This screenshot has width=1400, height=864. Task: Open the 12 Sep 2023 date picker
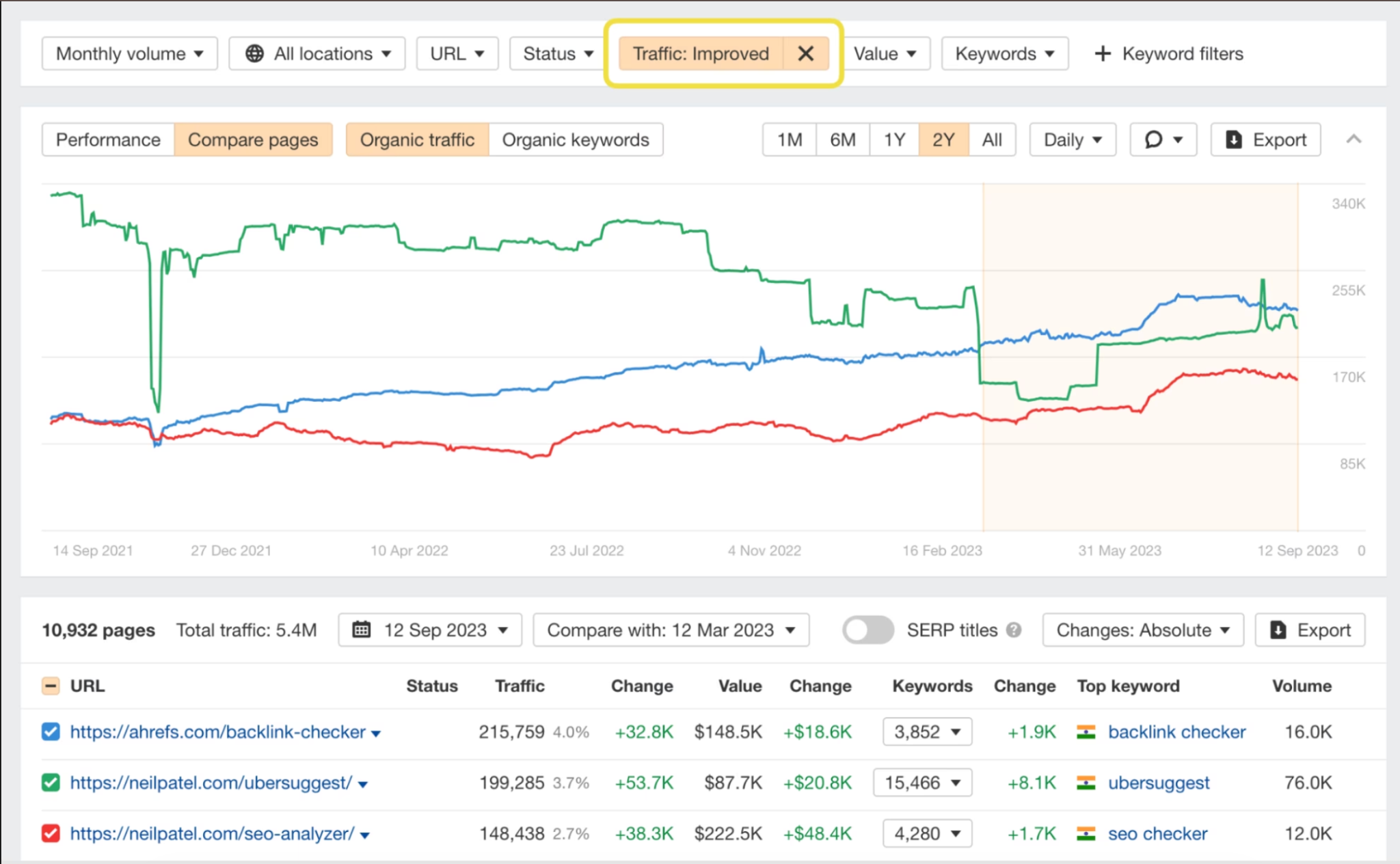click(430, 630)
